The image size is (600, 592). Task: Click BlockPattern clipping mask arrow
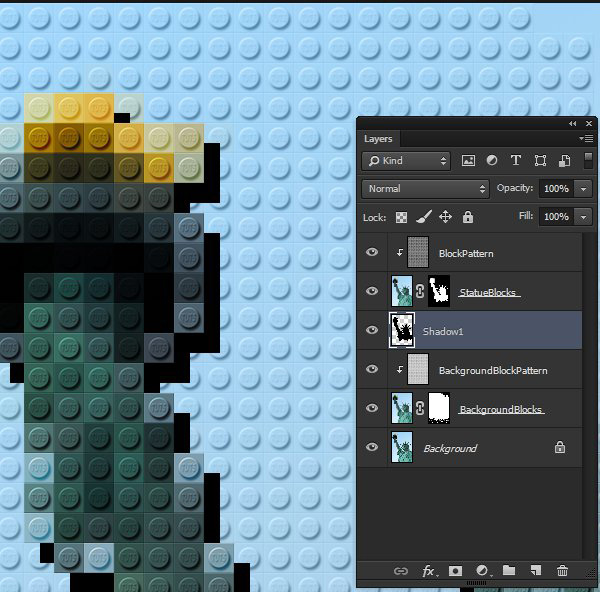(x=399, y=252)
